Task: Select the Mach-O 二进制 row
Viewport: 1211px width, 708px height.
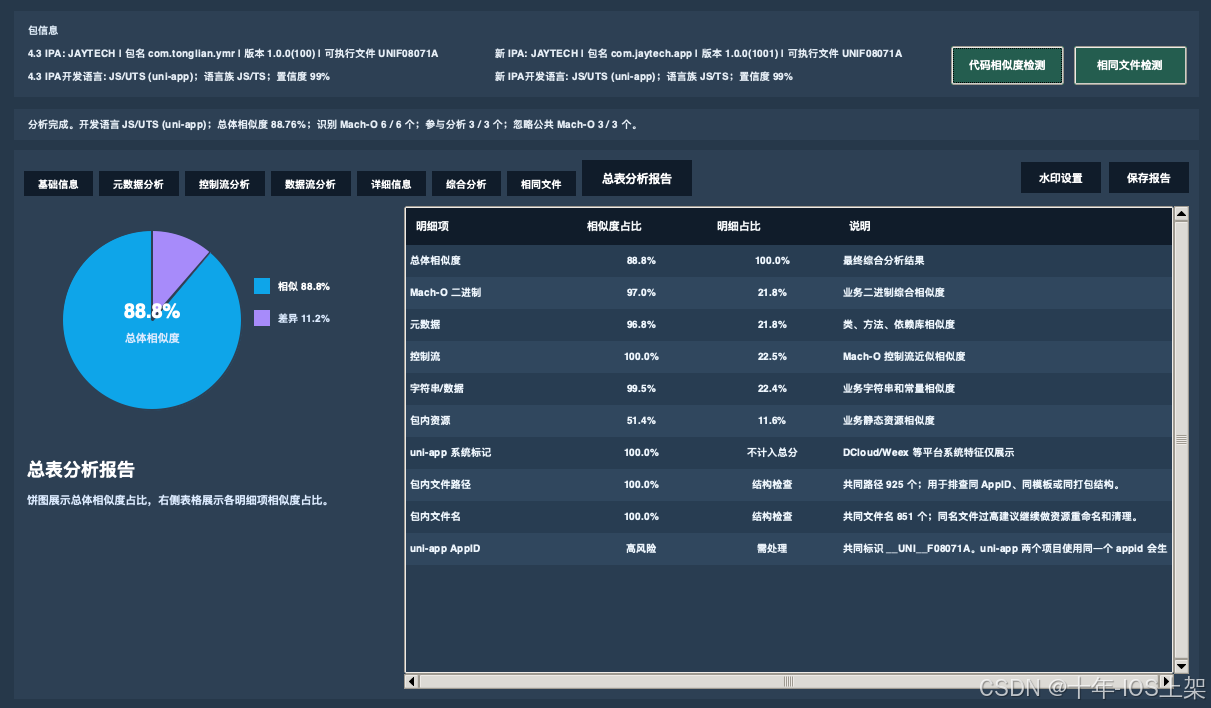Action: pos(788,292)
